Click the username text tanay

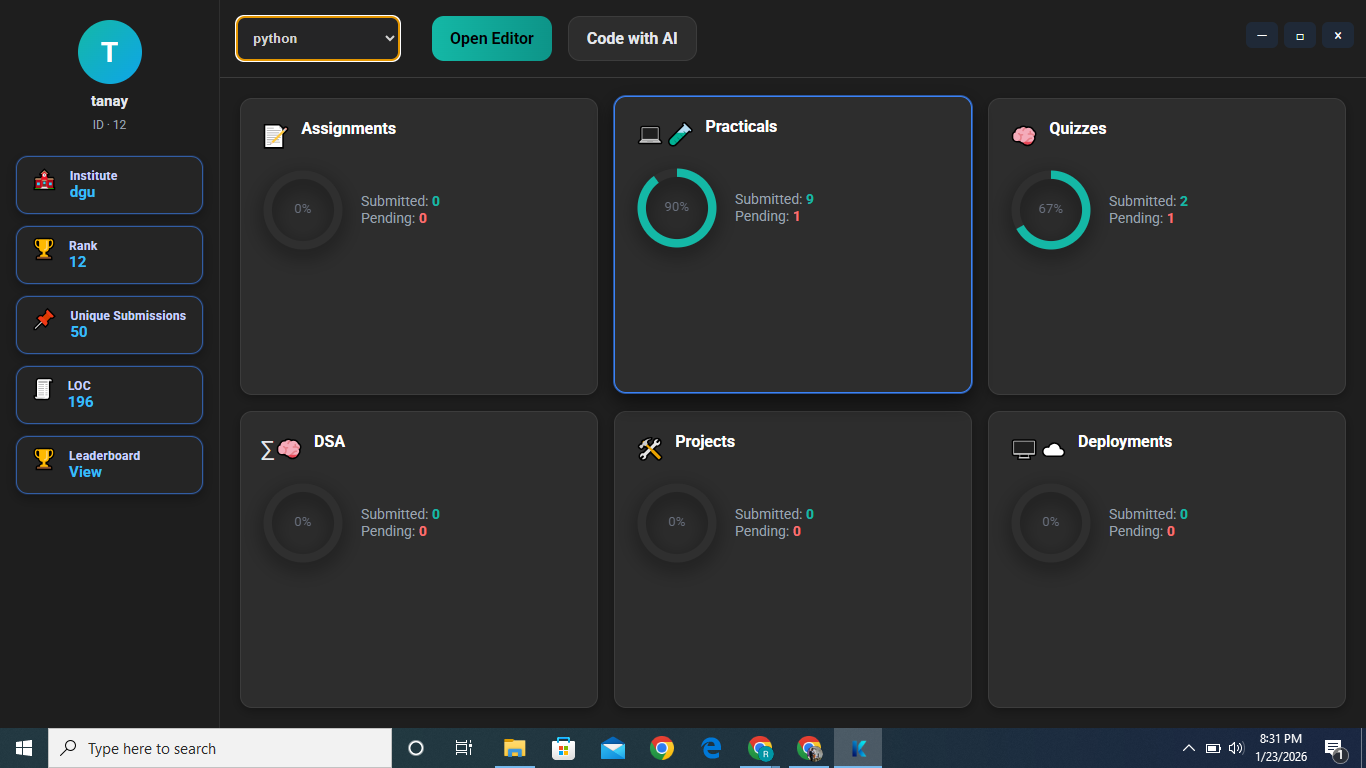[110, 101]
